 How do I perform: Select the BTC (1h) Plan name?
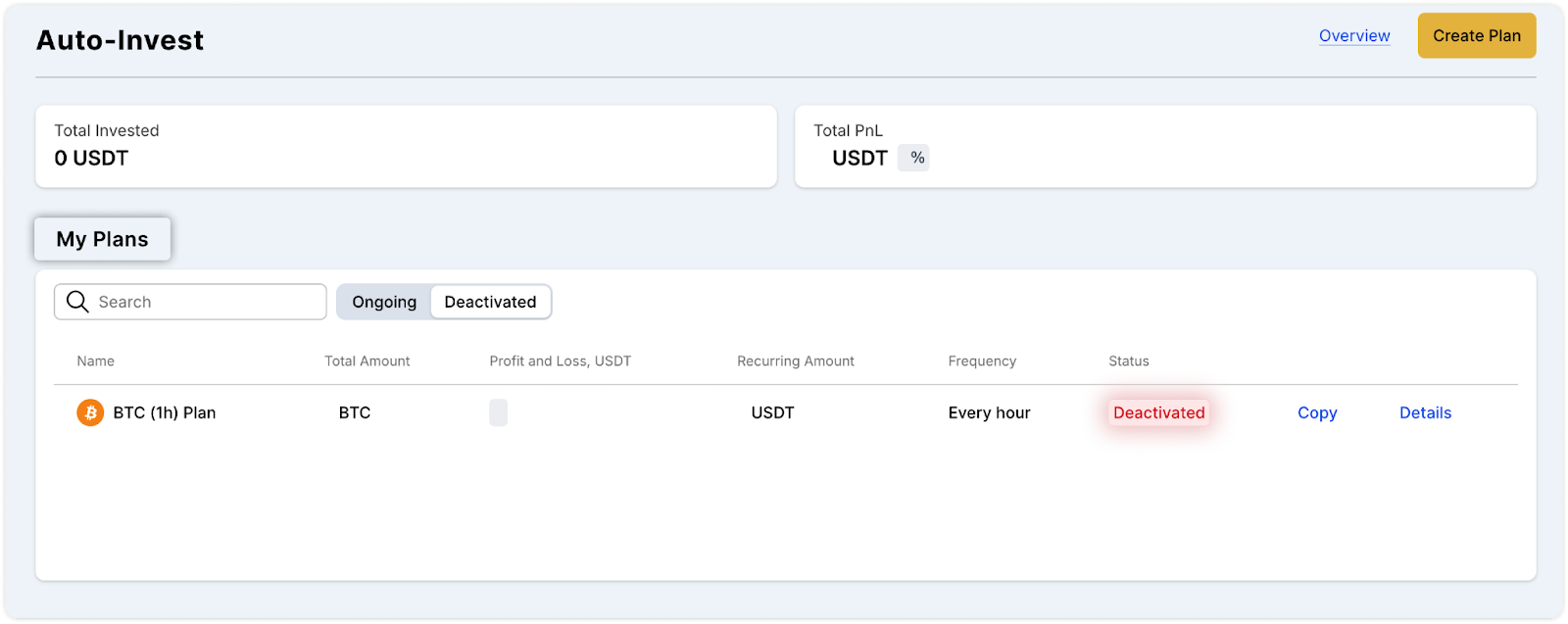pyautogui.click(x=165, y=412)
